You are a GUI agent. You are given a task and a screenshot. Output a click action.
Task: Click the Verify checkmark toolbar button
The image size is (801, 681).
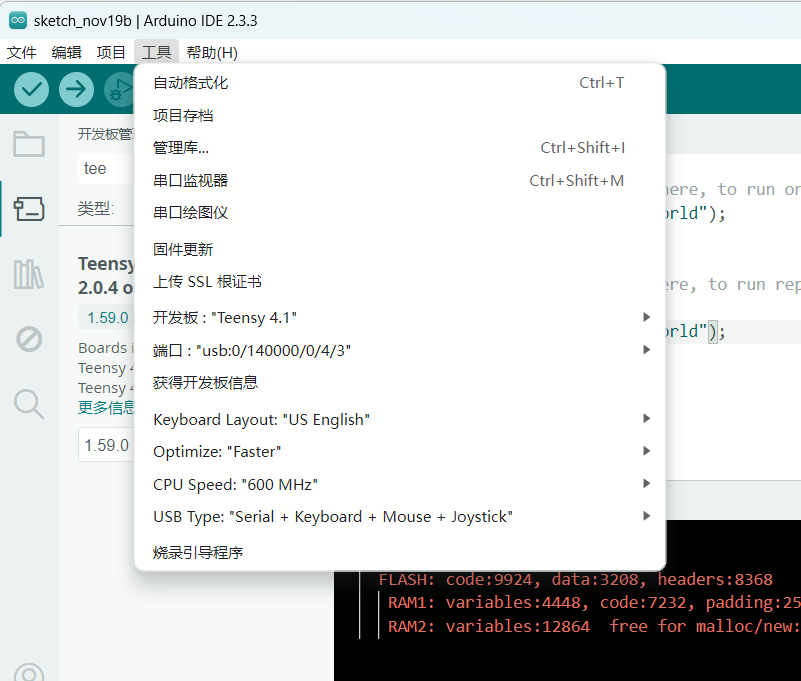[32, 90]
